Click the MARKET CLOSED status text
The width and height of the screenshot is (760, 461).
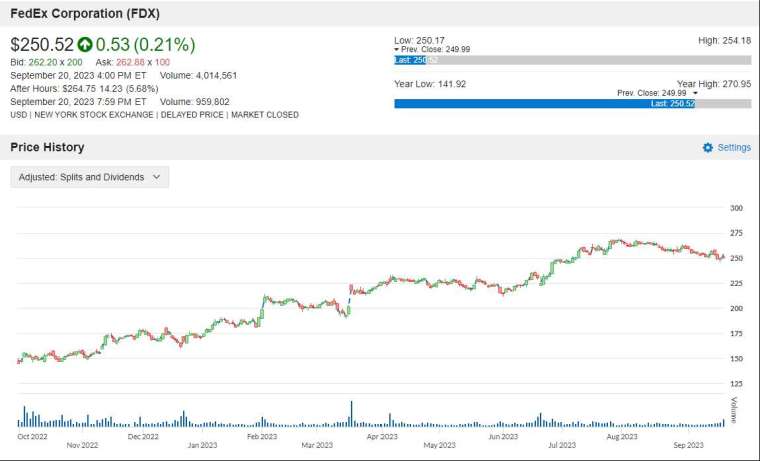click(x=265, y=115)
